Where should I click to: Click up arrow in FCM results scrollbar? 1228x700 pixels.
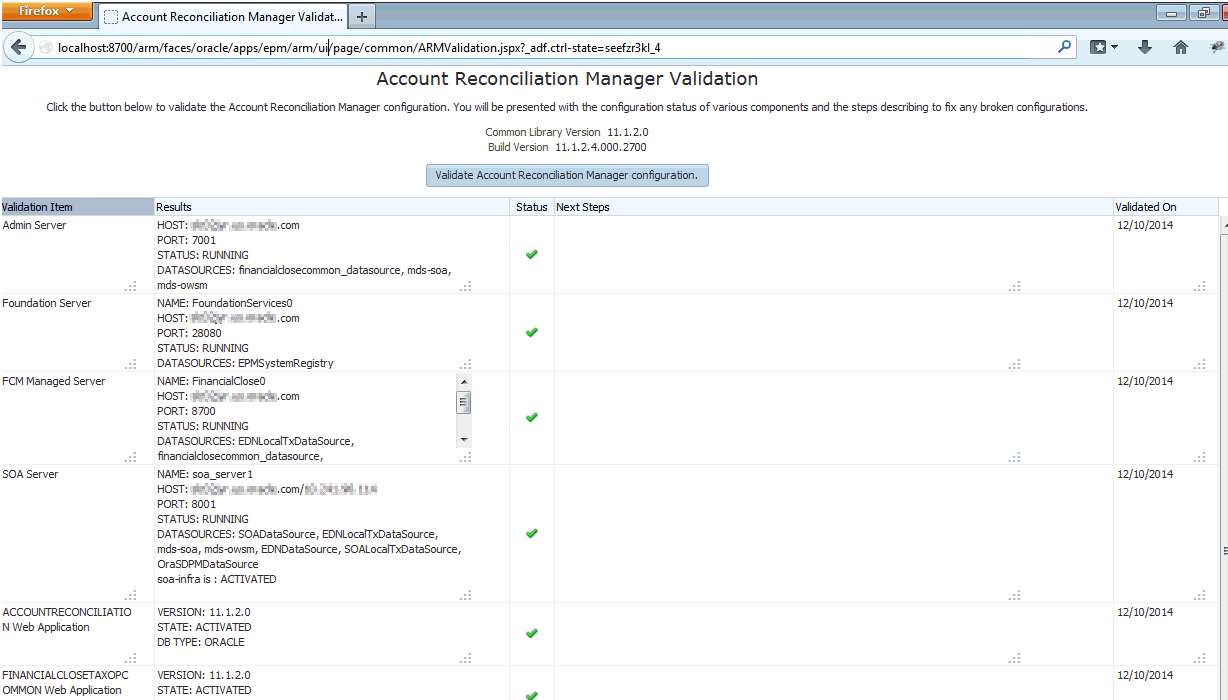[464, 381]
